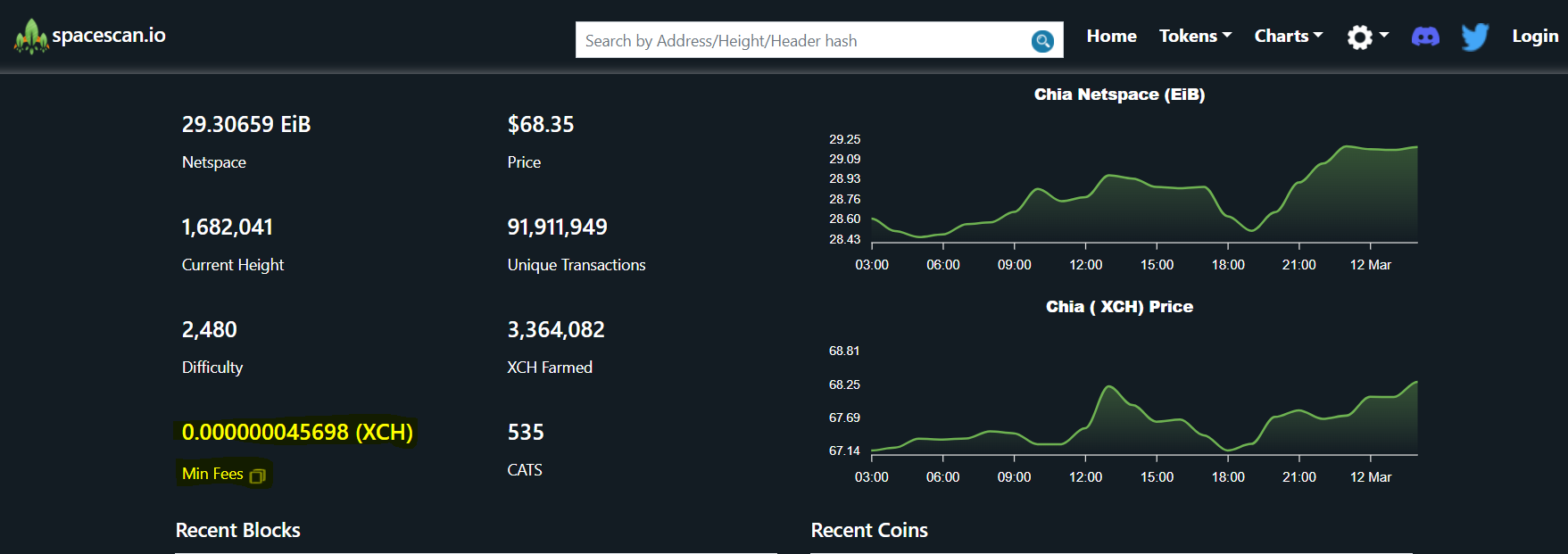This screenshot has height=554, width=1568.
Task: Click the Netspace label
Action: [214, 162]
